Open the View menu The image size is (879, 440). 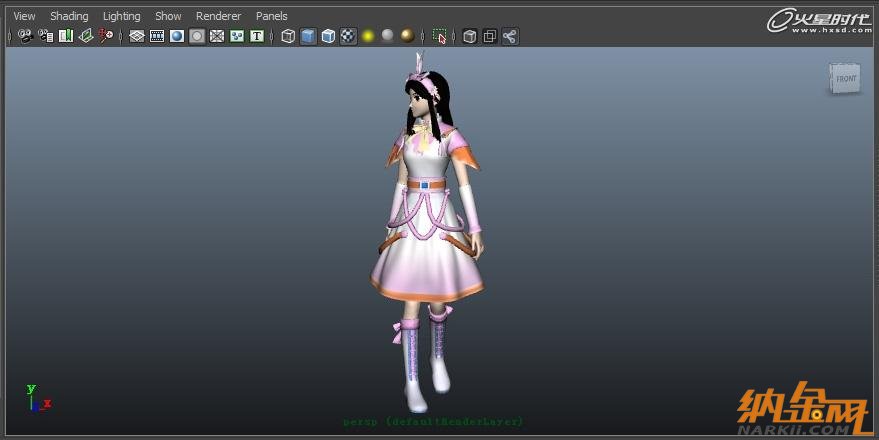point(24,16)
